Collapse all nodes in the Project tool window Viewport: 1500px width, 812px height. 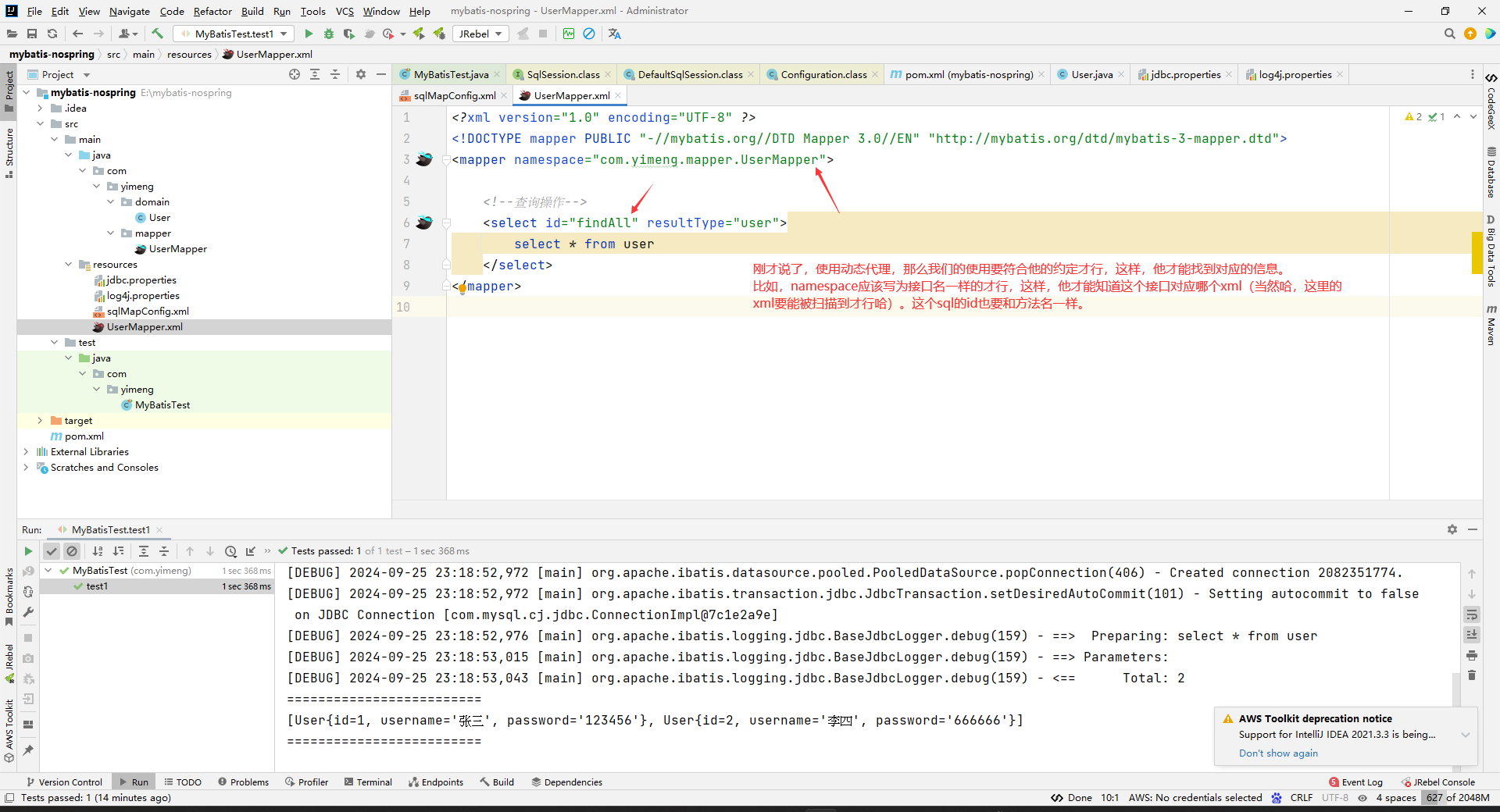coord(335,74)
